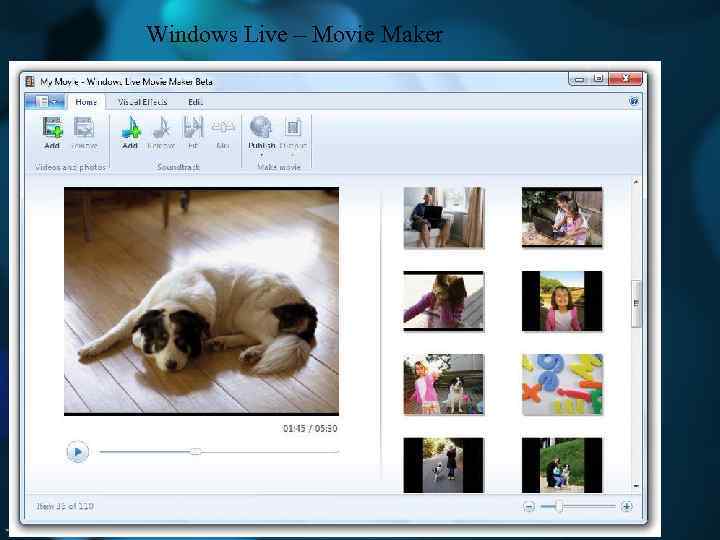
Task: Click the Mix soundtrack icon
Action: 223,128
